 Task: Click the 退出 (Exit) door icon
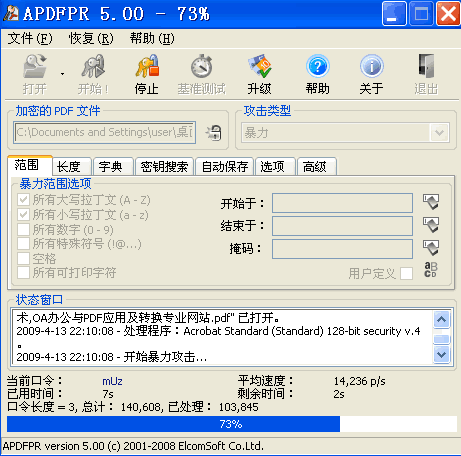coord(426,66)
